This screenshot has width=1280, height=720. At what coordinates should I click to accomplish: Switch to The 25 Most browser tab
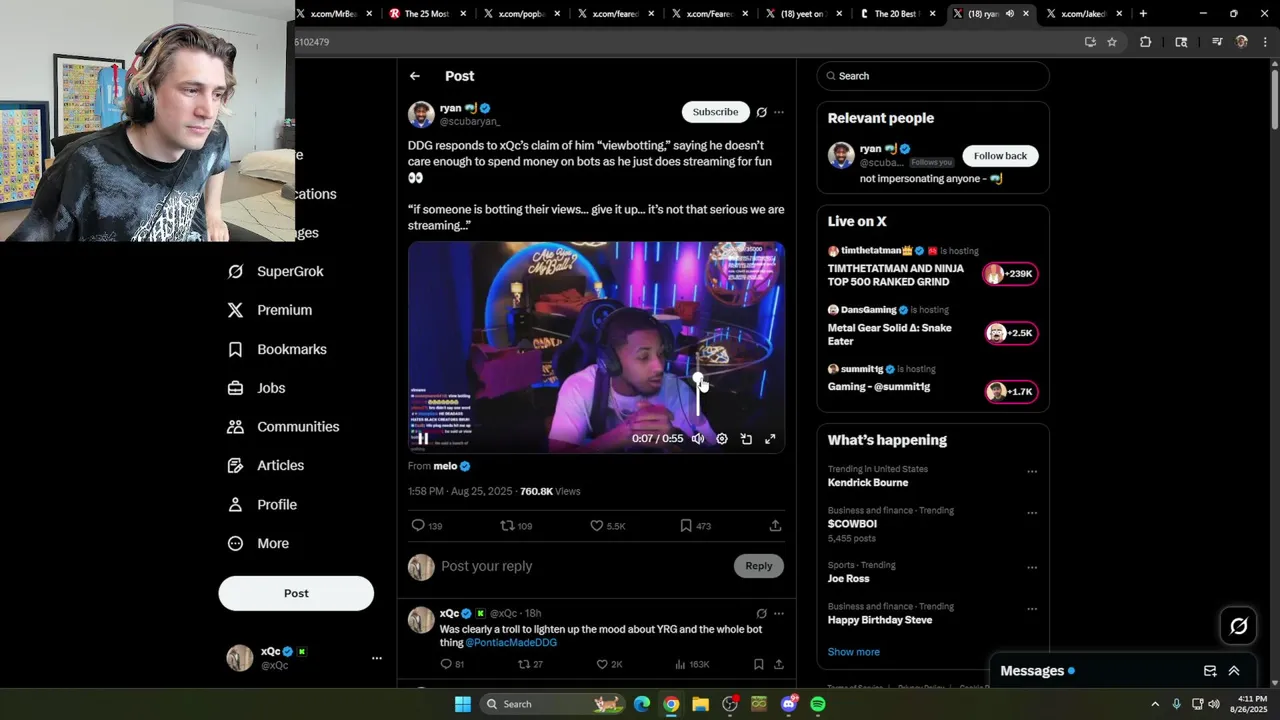click(427, 14)
